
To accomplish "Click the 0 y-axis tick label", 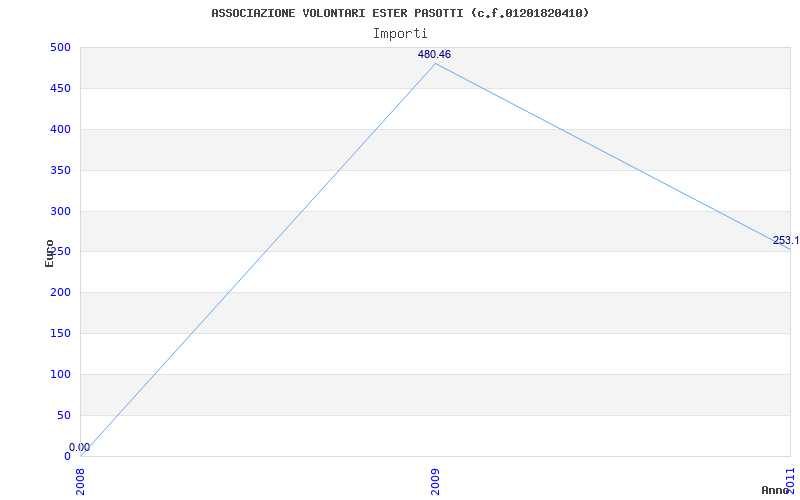I will pyautogui.click(x=67, y=456).
